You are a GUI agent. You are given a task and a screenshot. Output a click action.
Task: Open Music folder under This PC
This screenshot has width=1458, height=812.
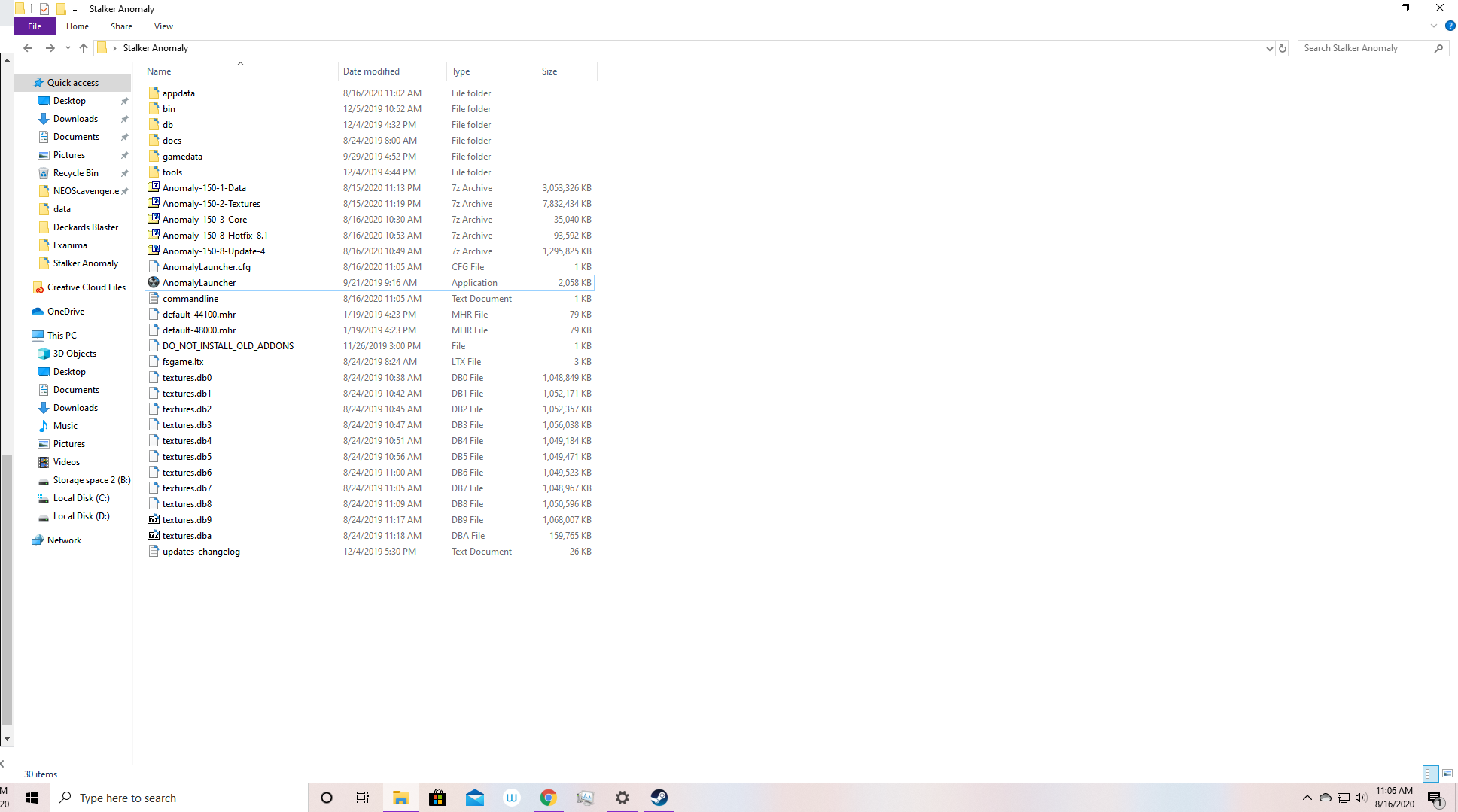(x=65, y=426)
